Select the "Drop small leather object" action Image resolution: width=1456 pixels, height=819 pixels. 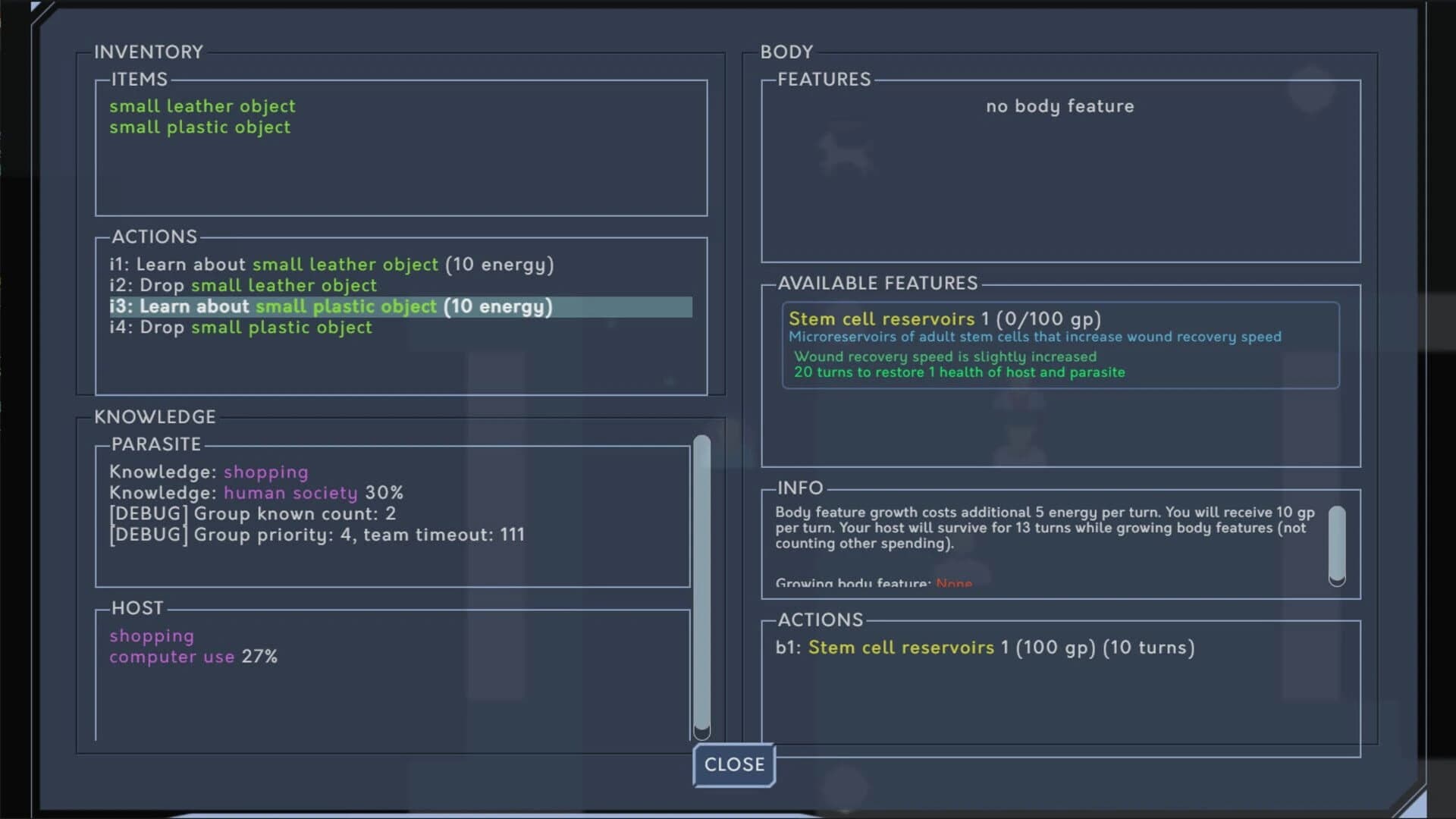click(243, 286)
